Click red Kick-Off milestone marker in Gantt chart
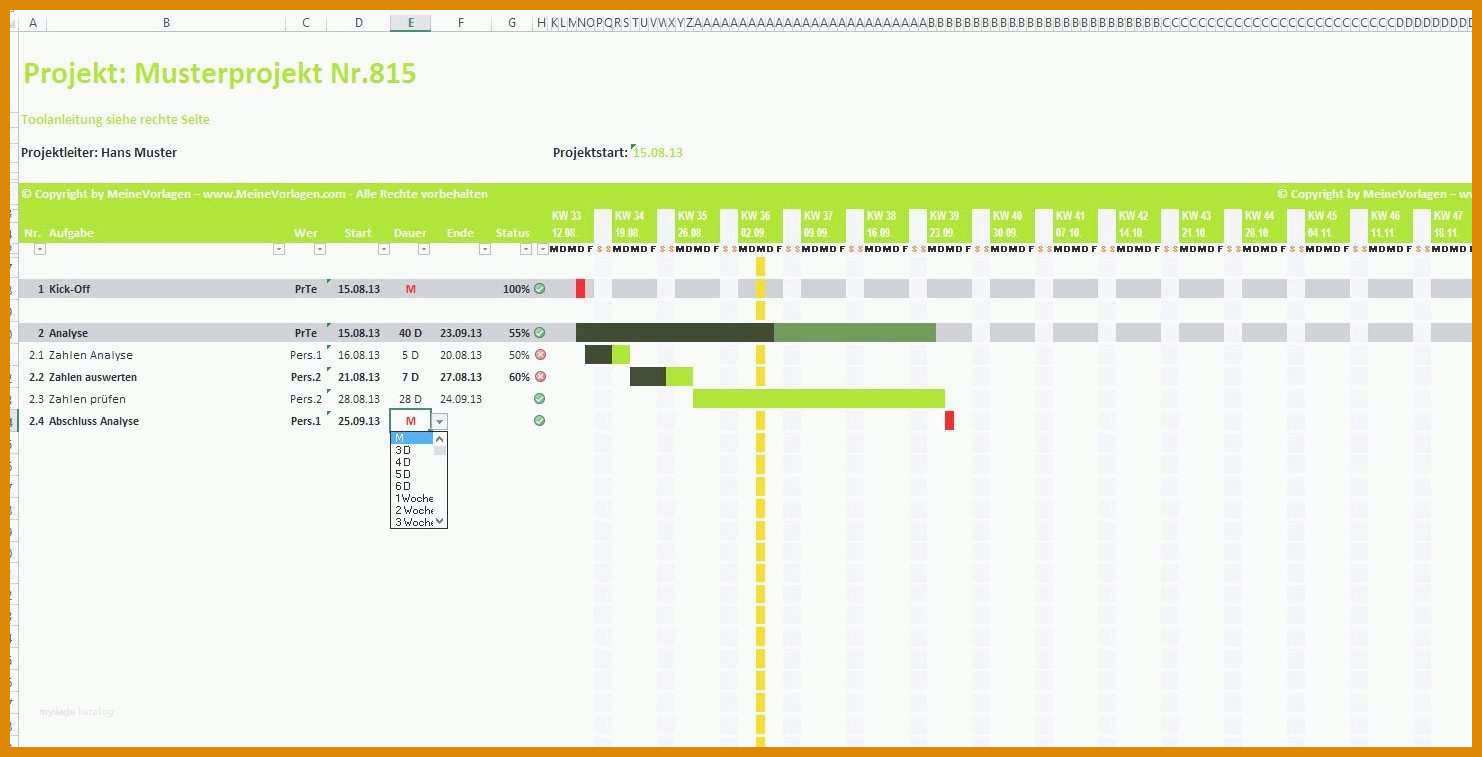The image size is (1482, 757). 580,289
